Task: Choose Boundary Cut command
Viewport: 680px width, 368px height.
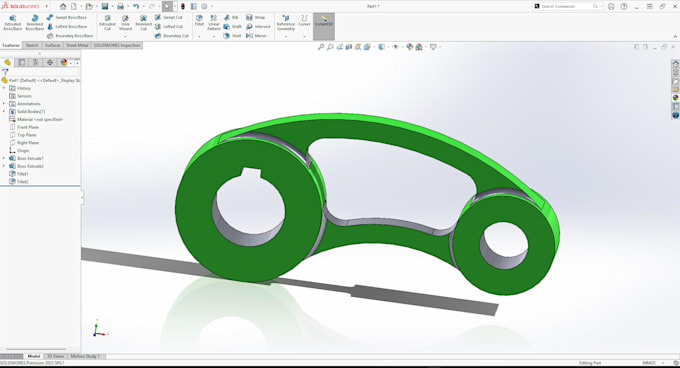Action: pos(172,36)
